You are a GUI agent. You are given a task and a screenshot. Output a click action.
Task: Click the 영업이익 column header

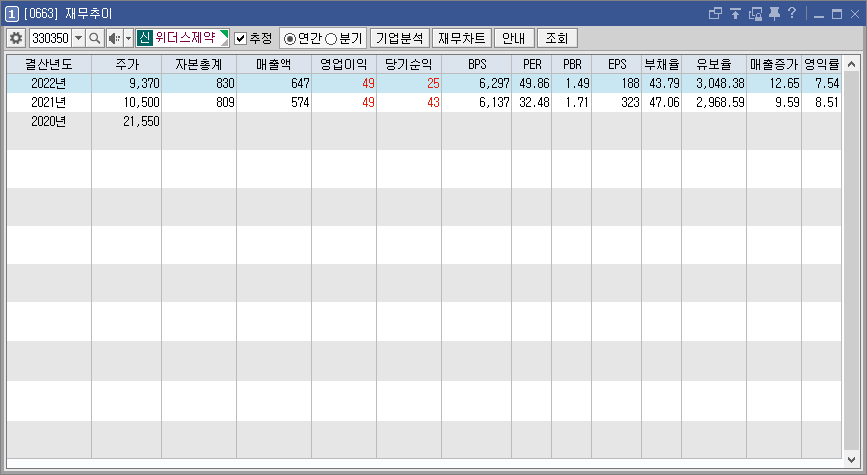point(344,64)
